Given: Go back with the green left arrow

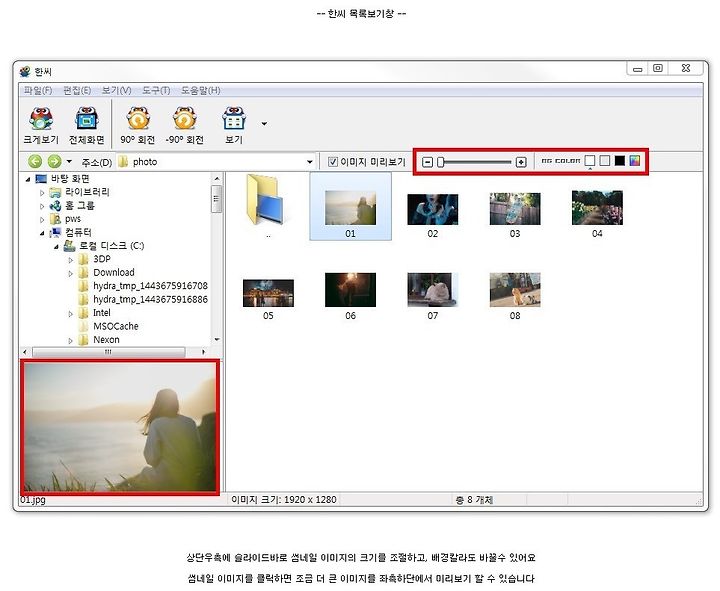Looking at the screenshot, I should 35,161.
